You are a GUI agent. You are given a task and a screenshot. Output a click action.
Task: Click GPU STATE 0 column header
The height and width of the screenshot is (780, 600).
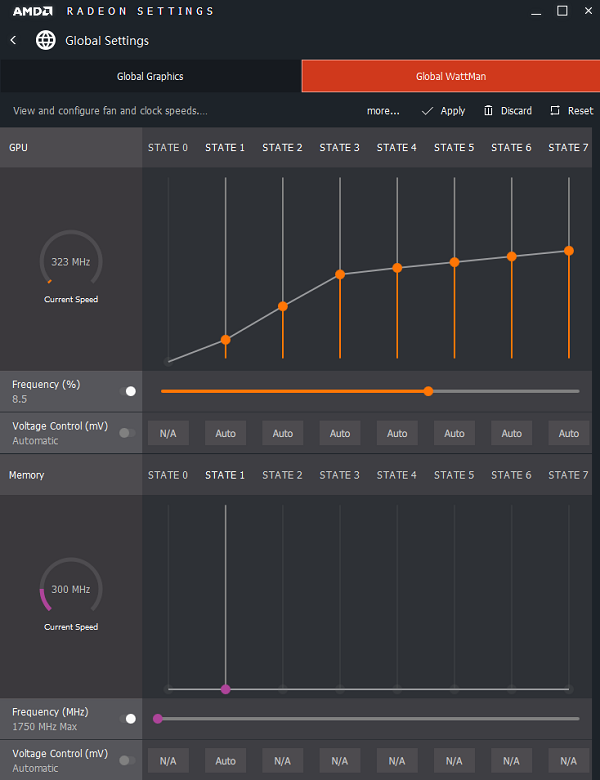click(168, 148)
